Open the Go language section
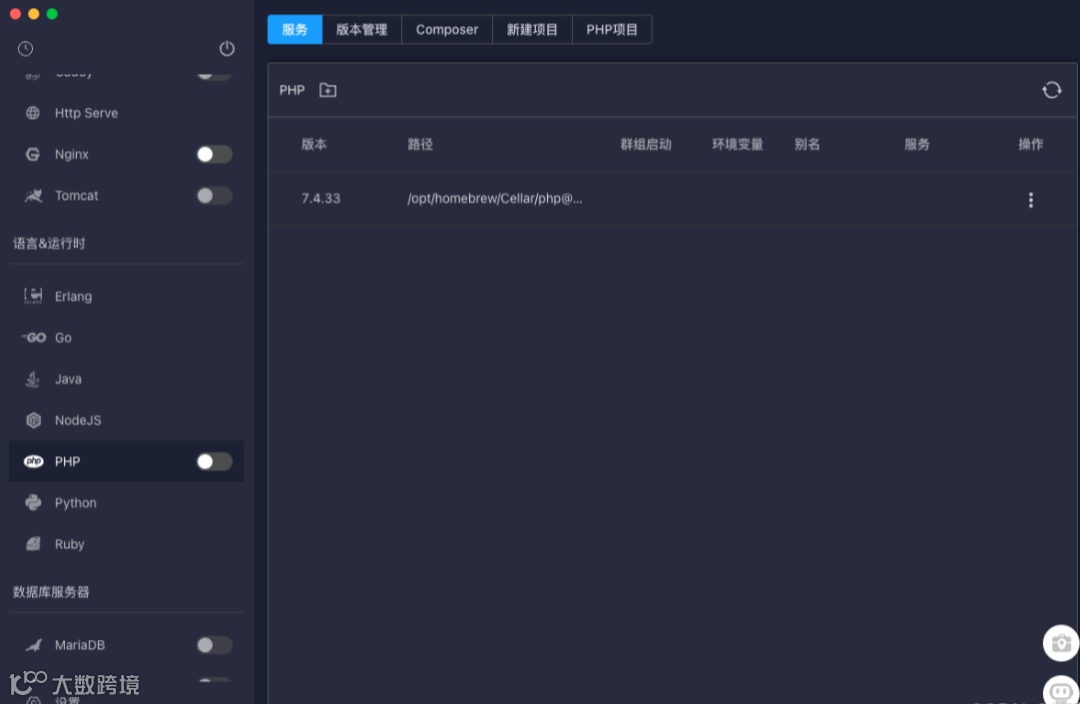Viewport: 1080px width, 704px height. tap(63, 337)
